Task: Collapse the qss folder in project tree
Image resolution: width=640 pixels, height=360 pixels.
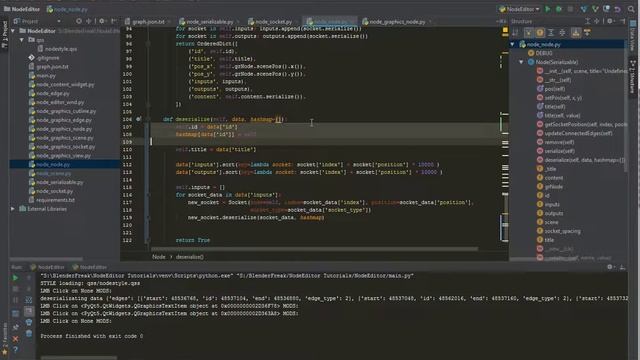Action: pos(22,40)
